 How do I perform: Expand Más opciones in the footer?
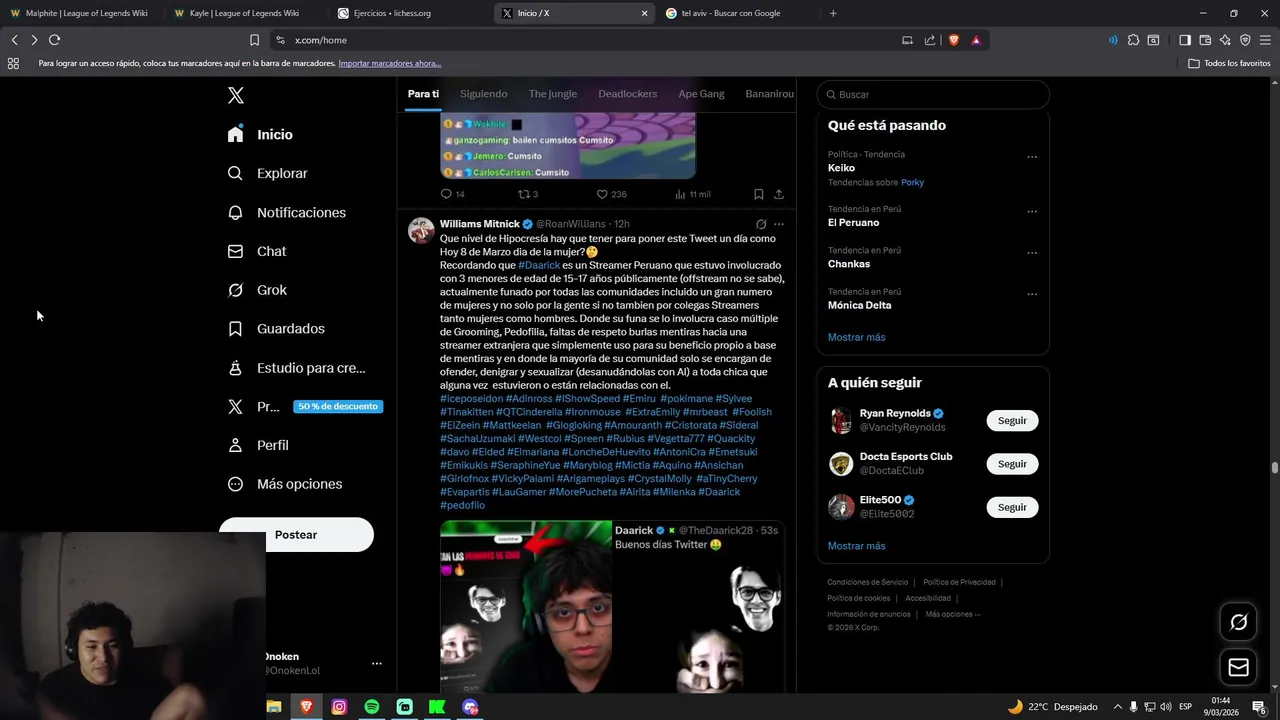point(952,614)
